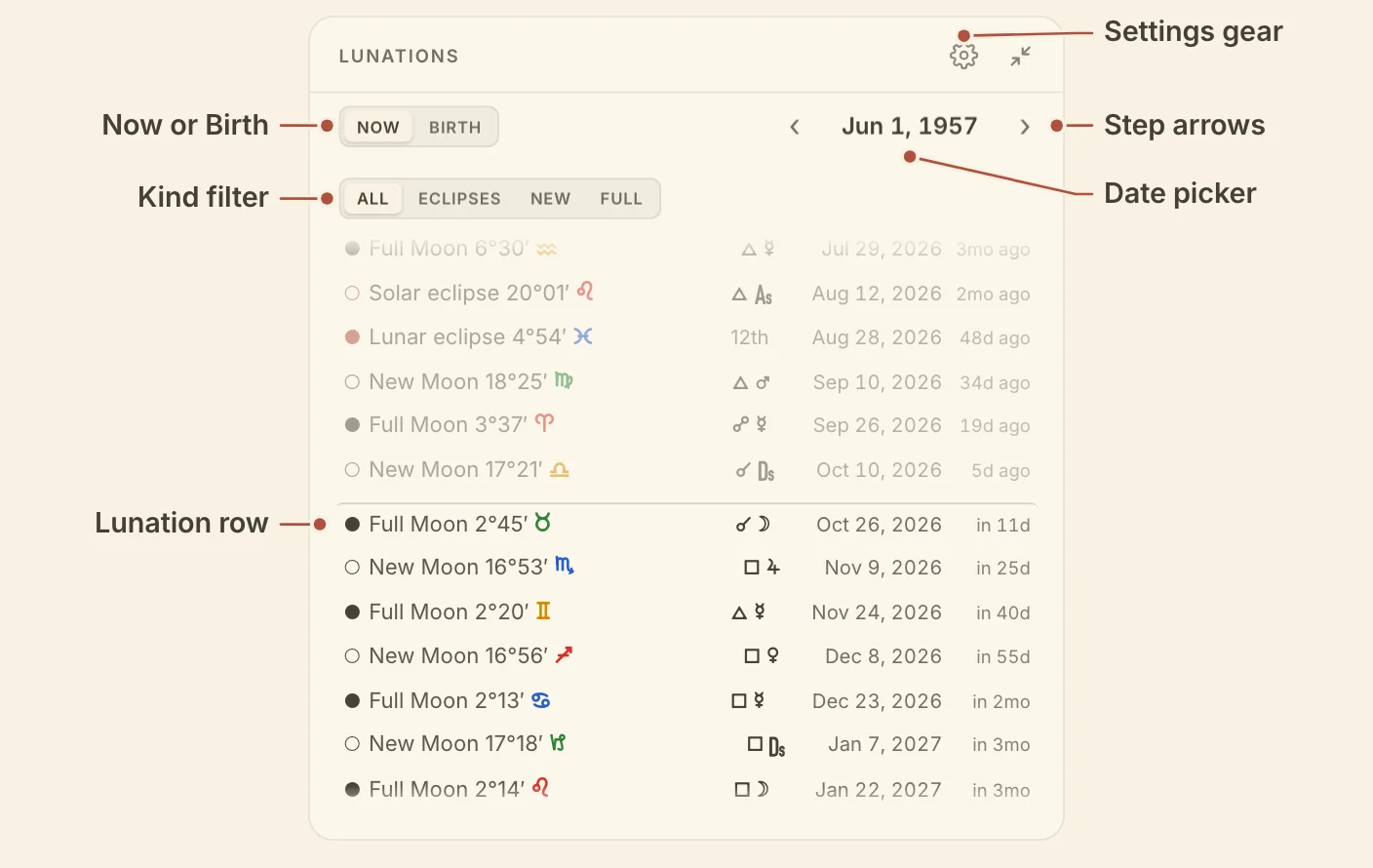The image size is (1373, 868).
Task: Select New Moon 16°53′ row
Action: pos(686,568)
